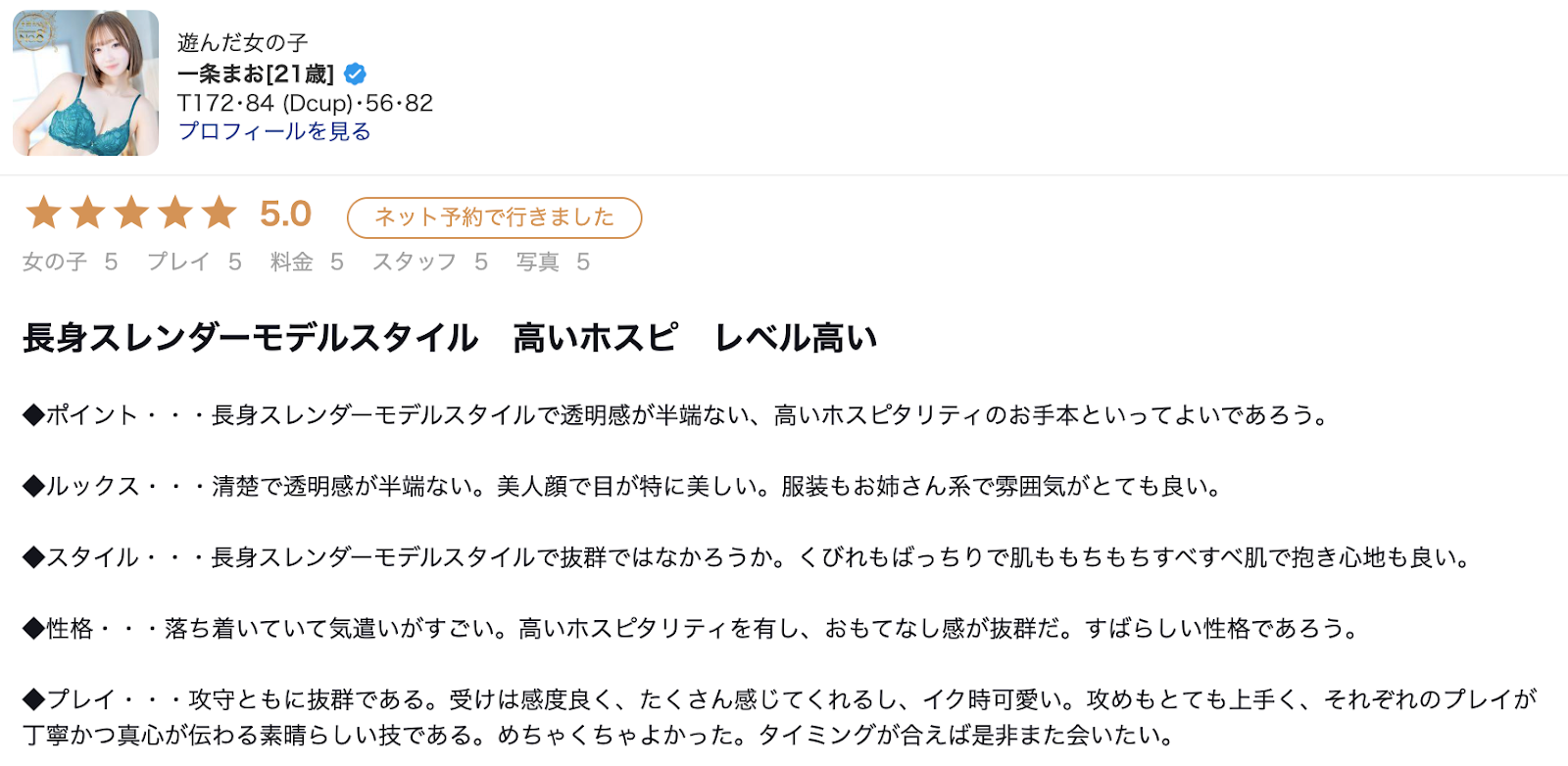Screen dimensions: 1568x766
Task: Click the third rating star
Action: [131, 213]
